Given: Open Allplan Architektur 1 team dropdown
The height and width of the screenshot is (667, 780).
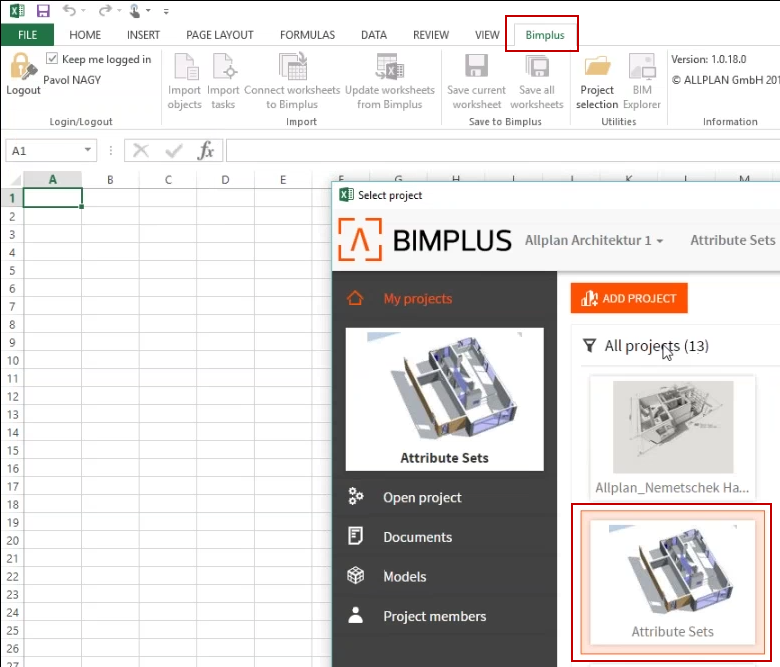Looking at the screenshot, I should click(x=594, y=241).
